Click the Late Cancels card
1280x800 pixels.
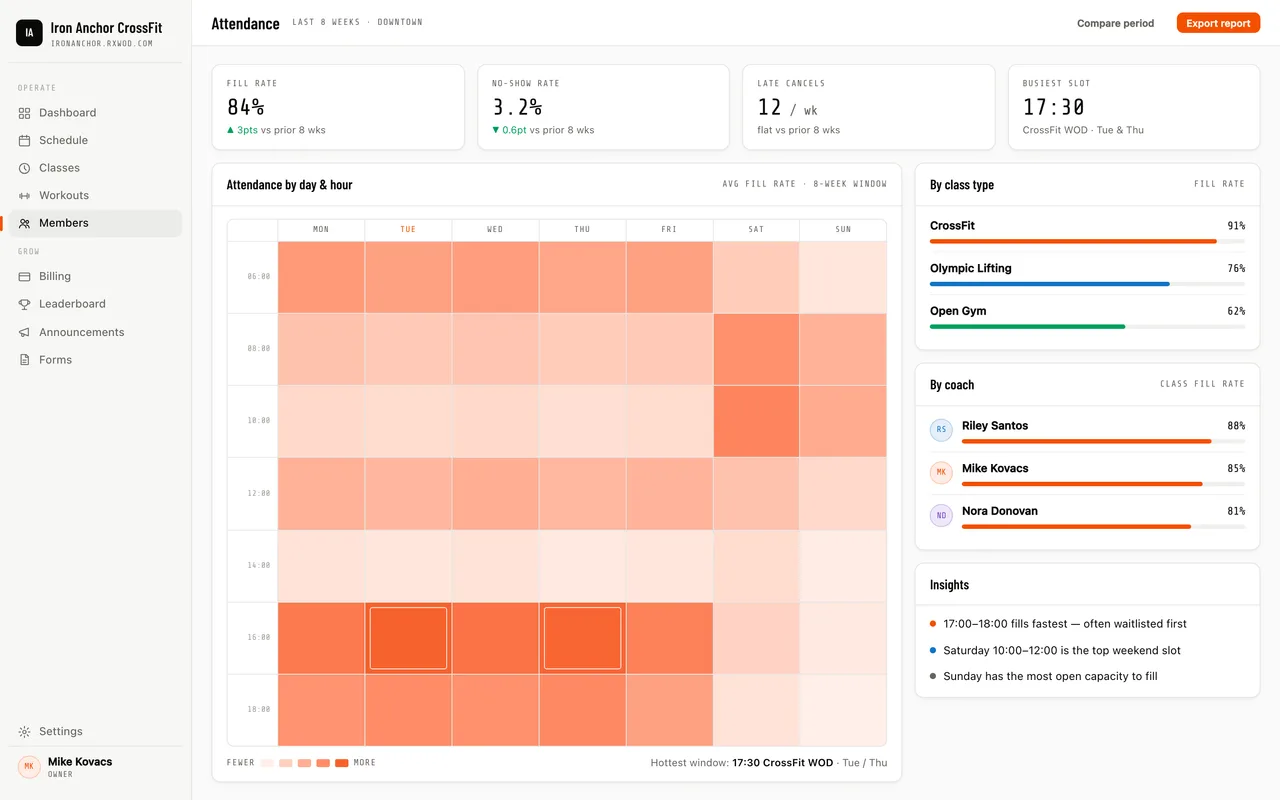[868, 107]
